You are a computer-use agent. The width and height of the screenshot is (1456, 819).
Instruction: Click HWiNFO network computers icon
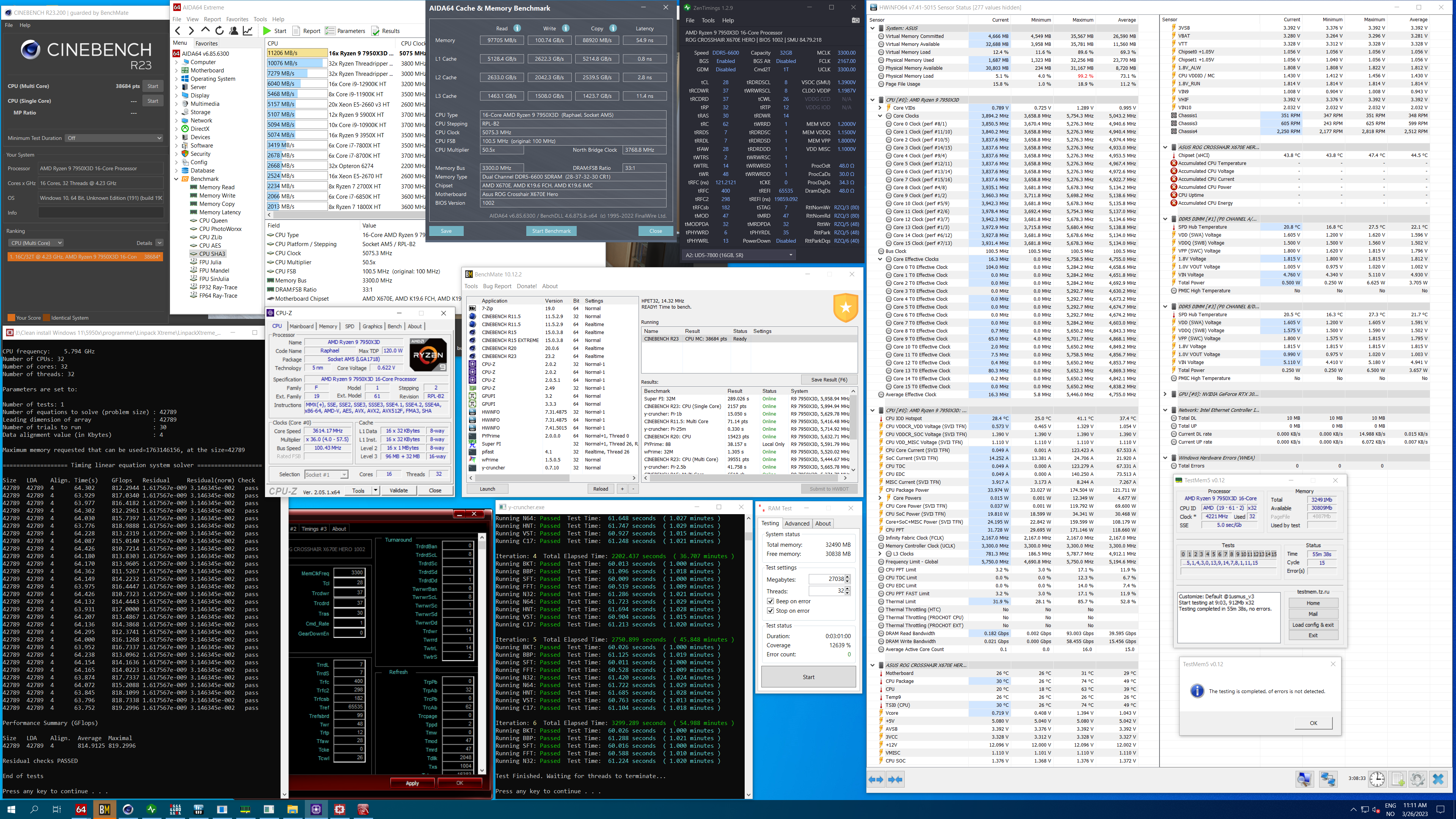(1328, 780)
